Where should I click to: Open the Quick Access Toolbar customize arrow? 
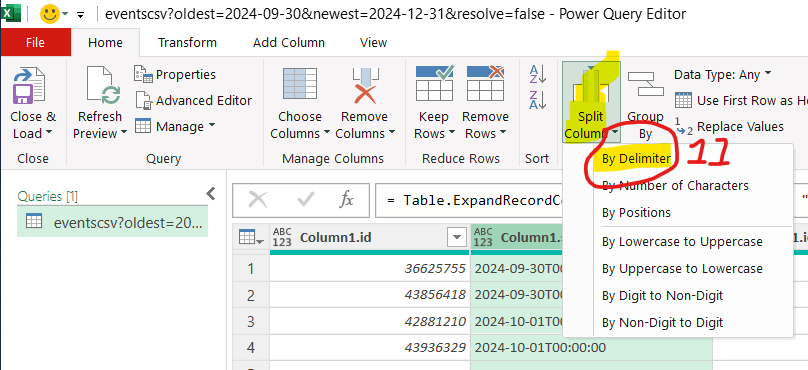pos(80,14)
